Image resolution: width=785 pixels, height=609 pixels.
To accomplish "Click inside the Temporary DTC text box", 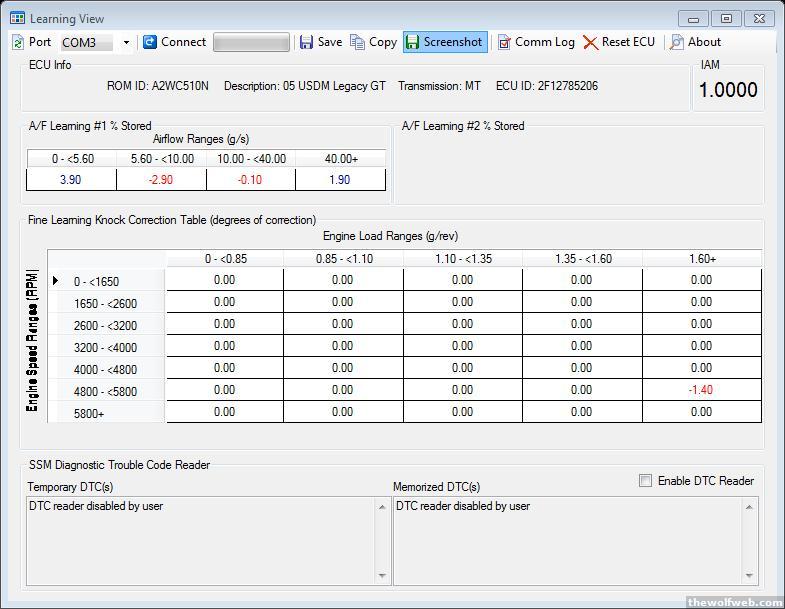I will [x=200, y=540].
